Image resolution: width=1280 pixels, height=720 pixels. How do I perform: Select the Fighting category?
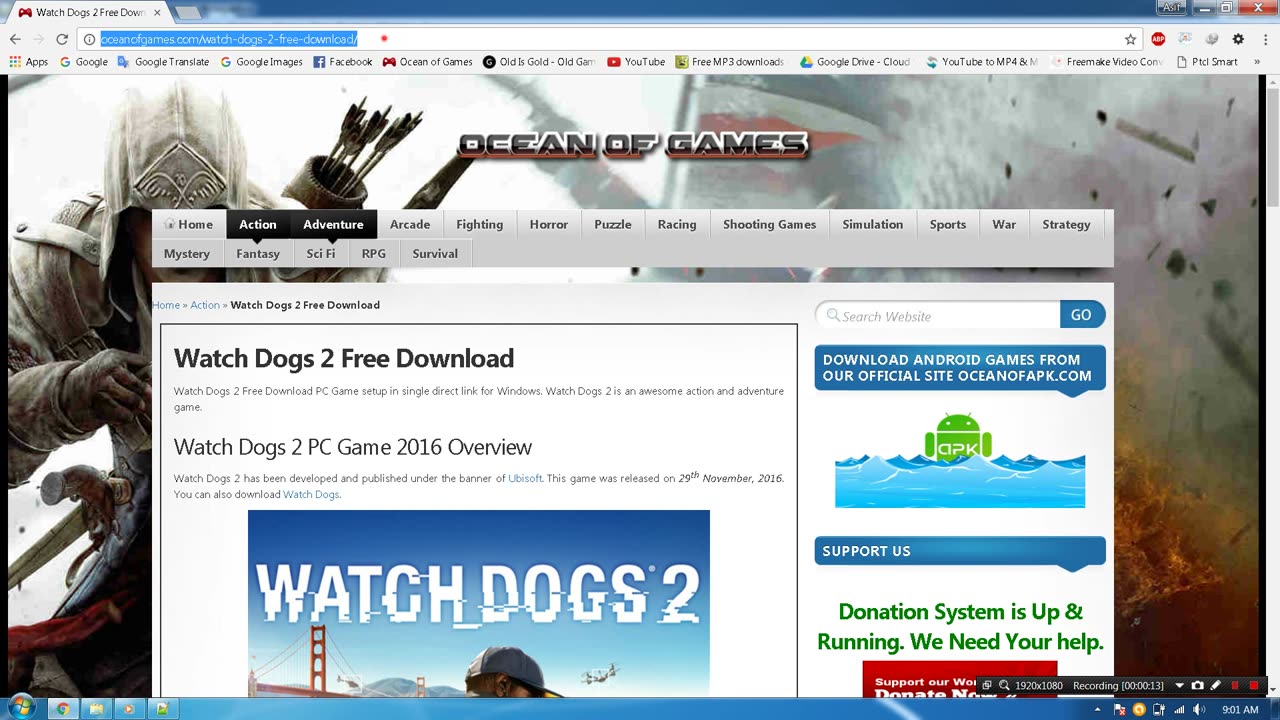pos(480,224)
